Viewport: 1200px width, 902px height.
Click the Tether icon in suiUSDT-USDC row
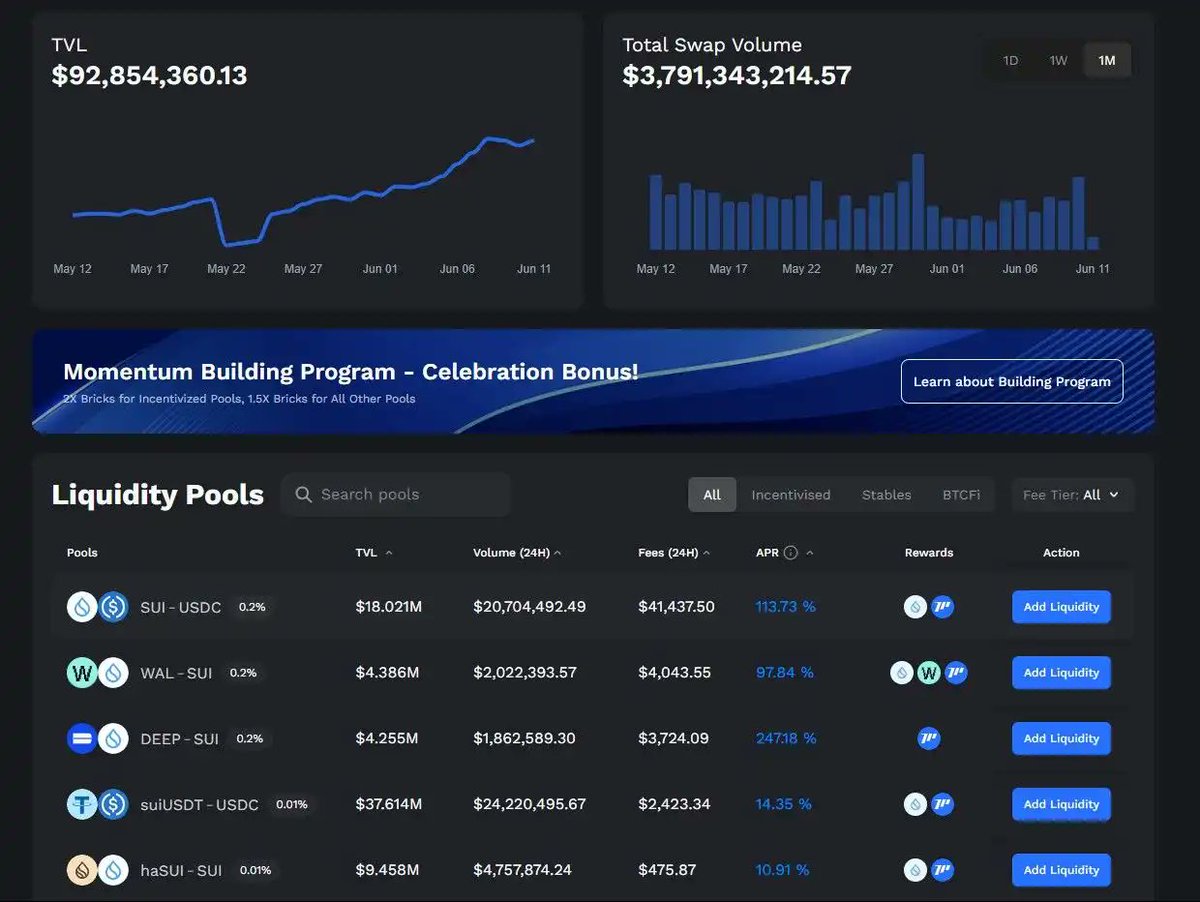(x=83, y=804)
